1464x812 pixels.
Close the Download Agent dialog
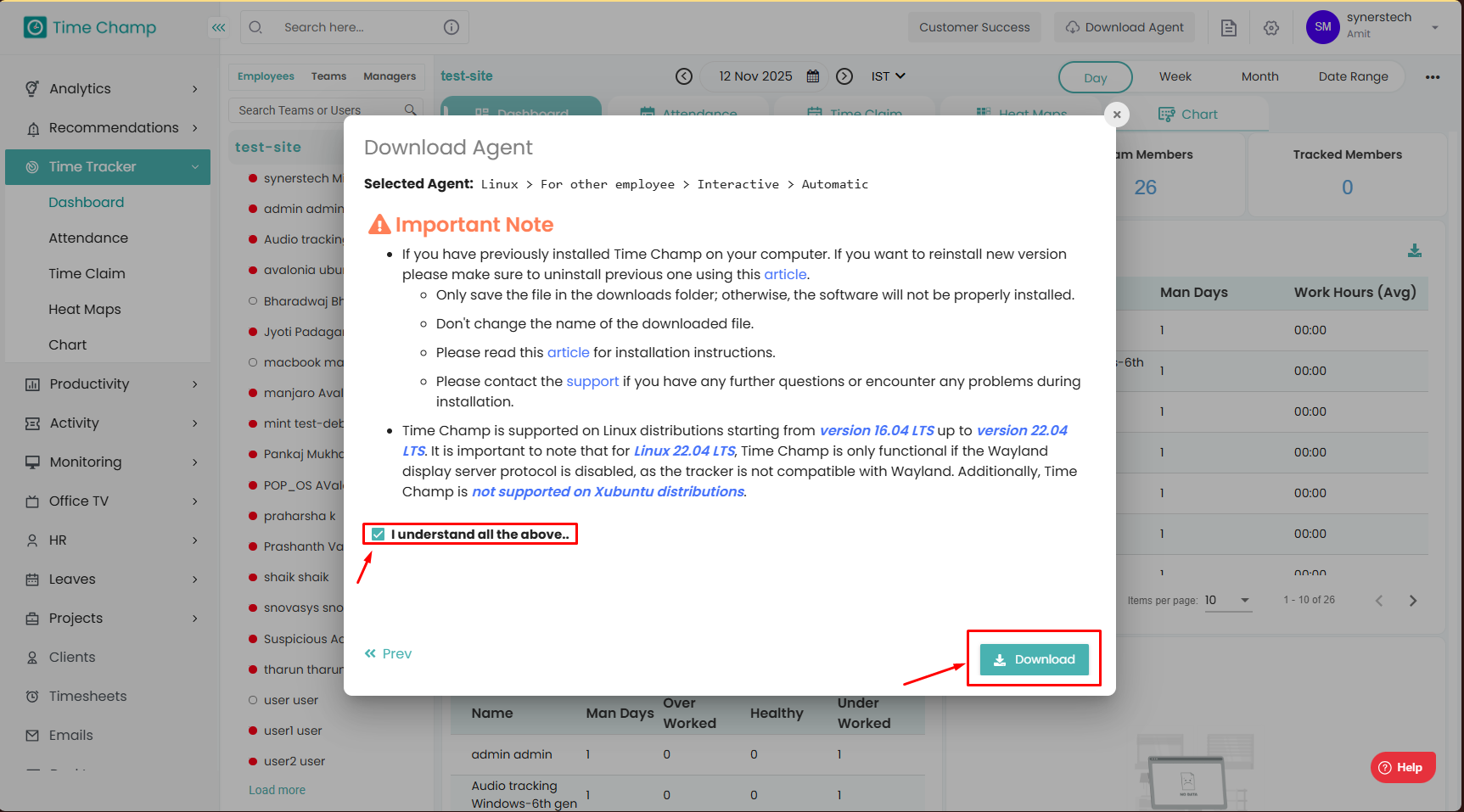point(1117,115)
